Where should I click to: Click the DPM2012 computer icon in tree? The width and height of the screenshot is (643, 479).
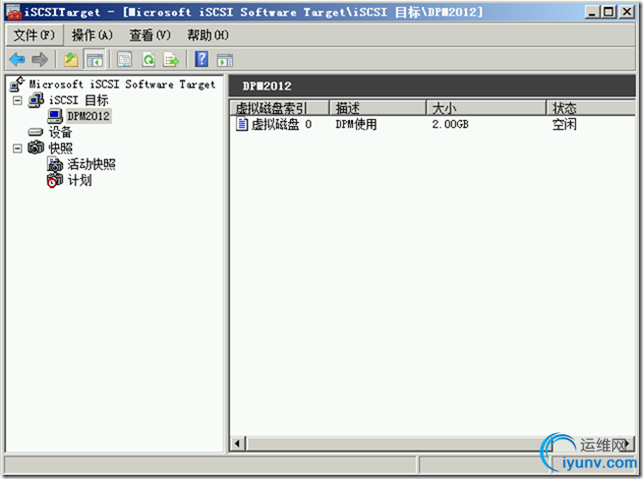point(55,116)
